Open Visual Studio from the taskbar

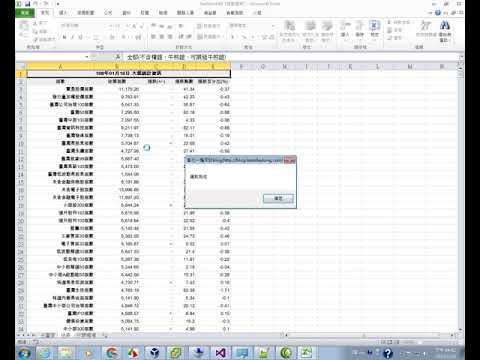pos(220,353)
